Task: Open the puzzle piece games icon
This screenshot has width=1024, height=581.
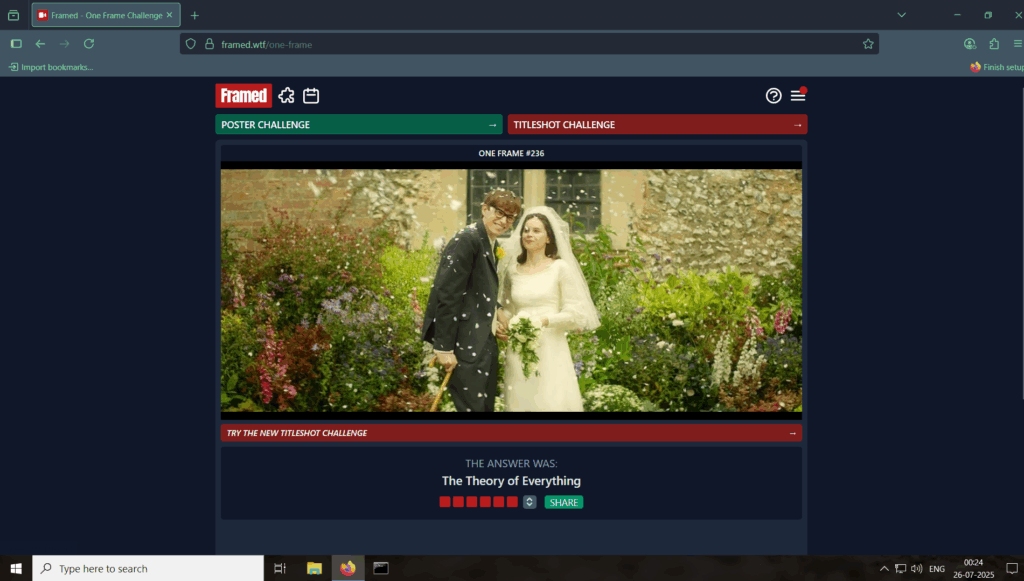Action: click(287, 96)
